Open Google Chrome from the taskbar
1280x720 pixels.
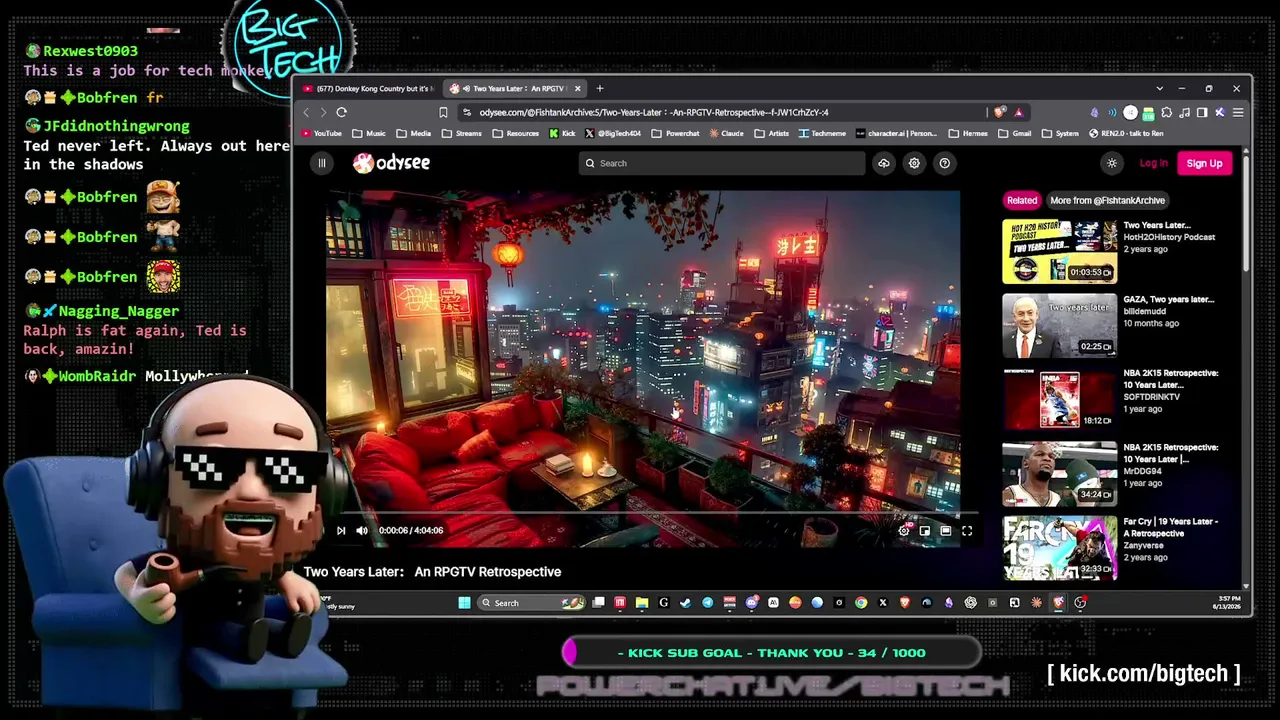tap(861, 603)
